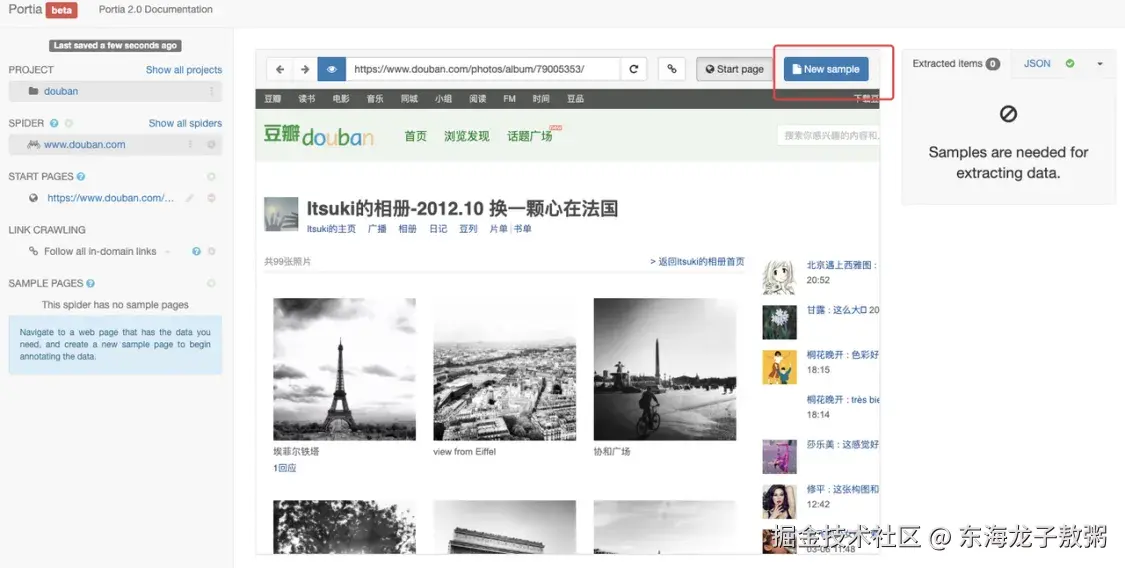
Task: Open the Eiffel Tower photo thumbnail
Action: pos(344,369)
